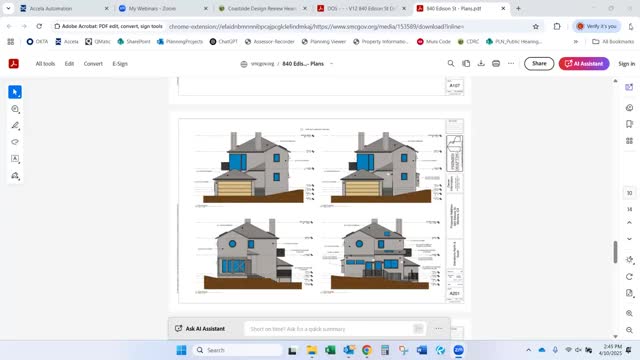Click the AI assistant question input
The height and width of the screenshot is (360, 640).
335,329
